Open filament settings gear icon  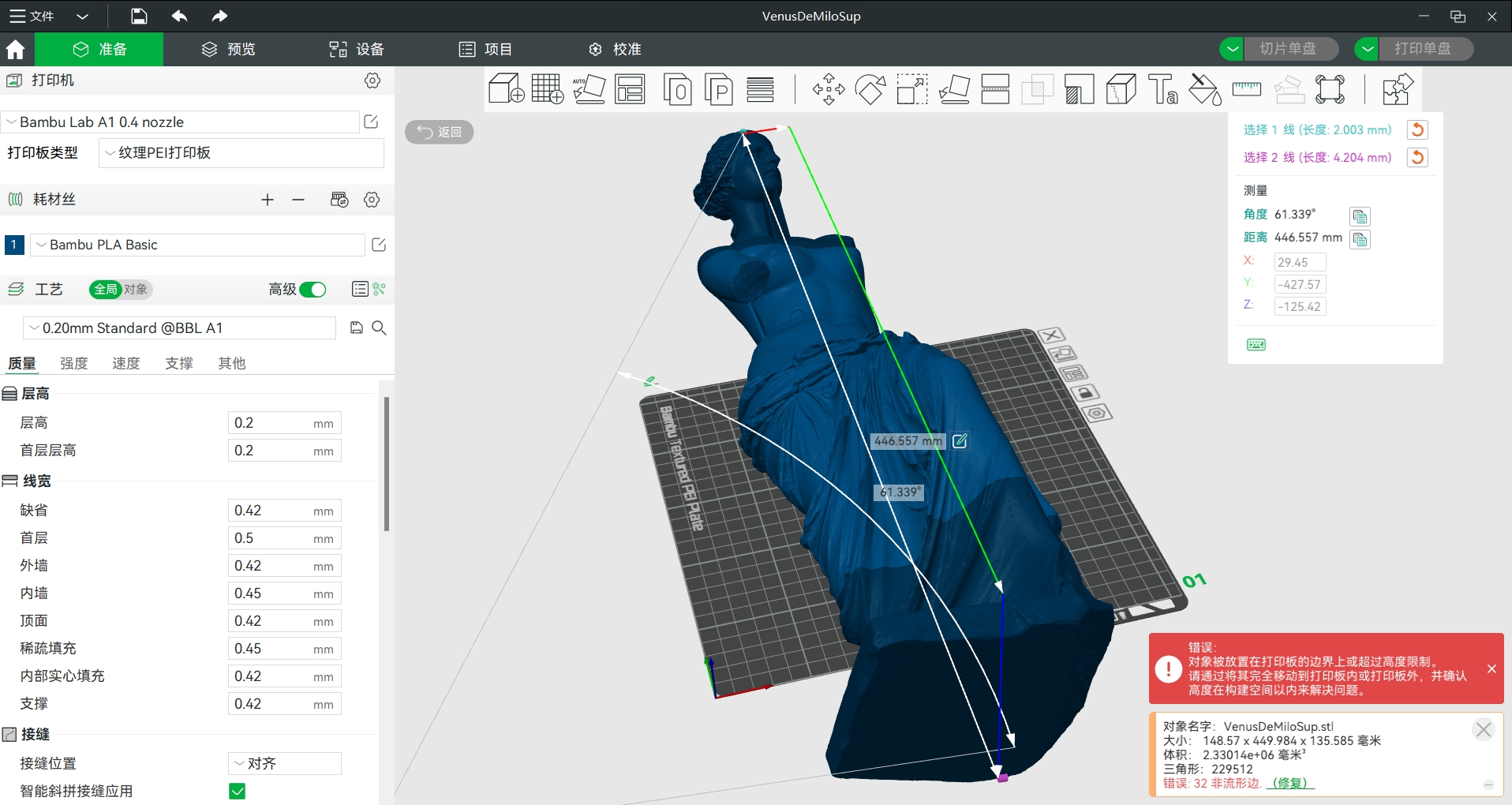(x=372, y=200)
